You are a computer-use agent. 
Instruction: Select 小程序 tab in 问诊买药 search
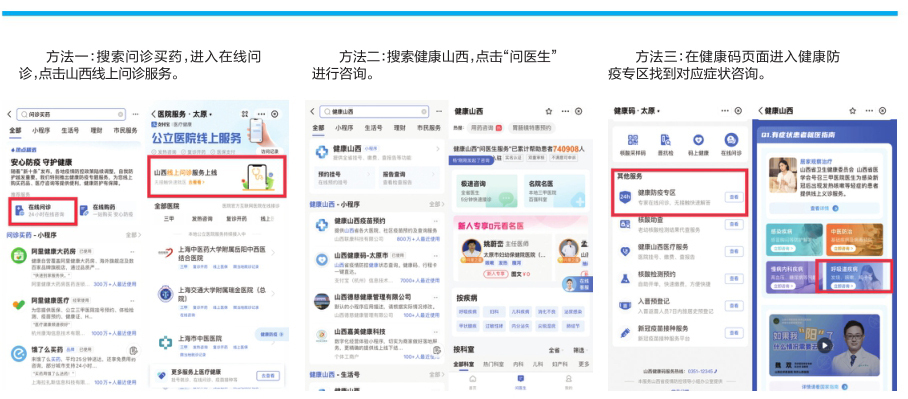[x=41, y=130]
